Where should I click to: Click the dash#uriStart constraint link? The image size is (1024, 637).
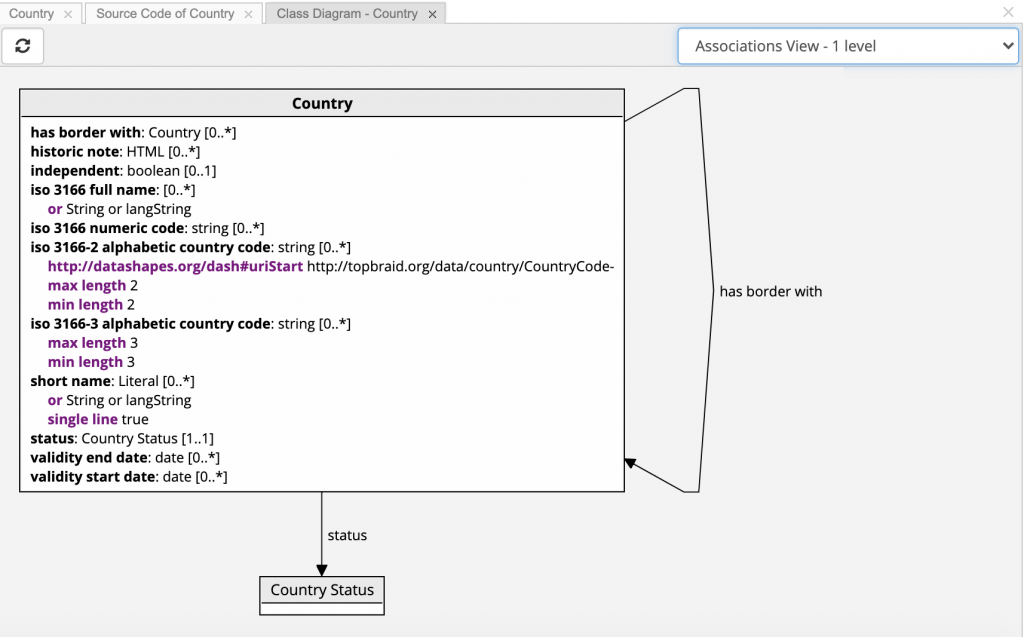(175, 267)
